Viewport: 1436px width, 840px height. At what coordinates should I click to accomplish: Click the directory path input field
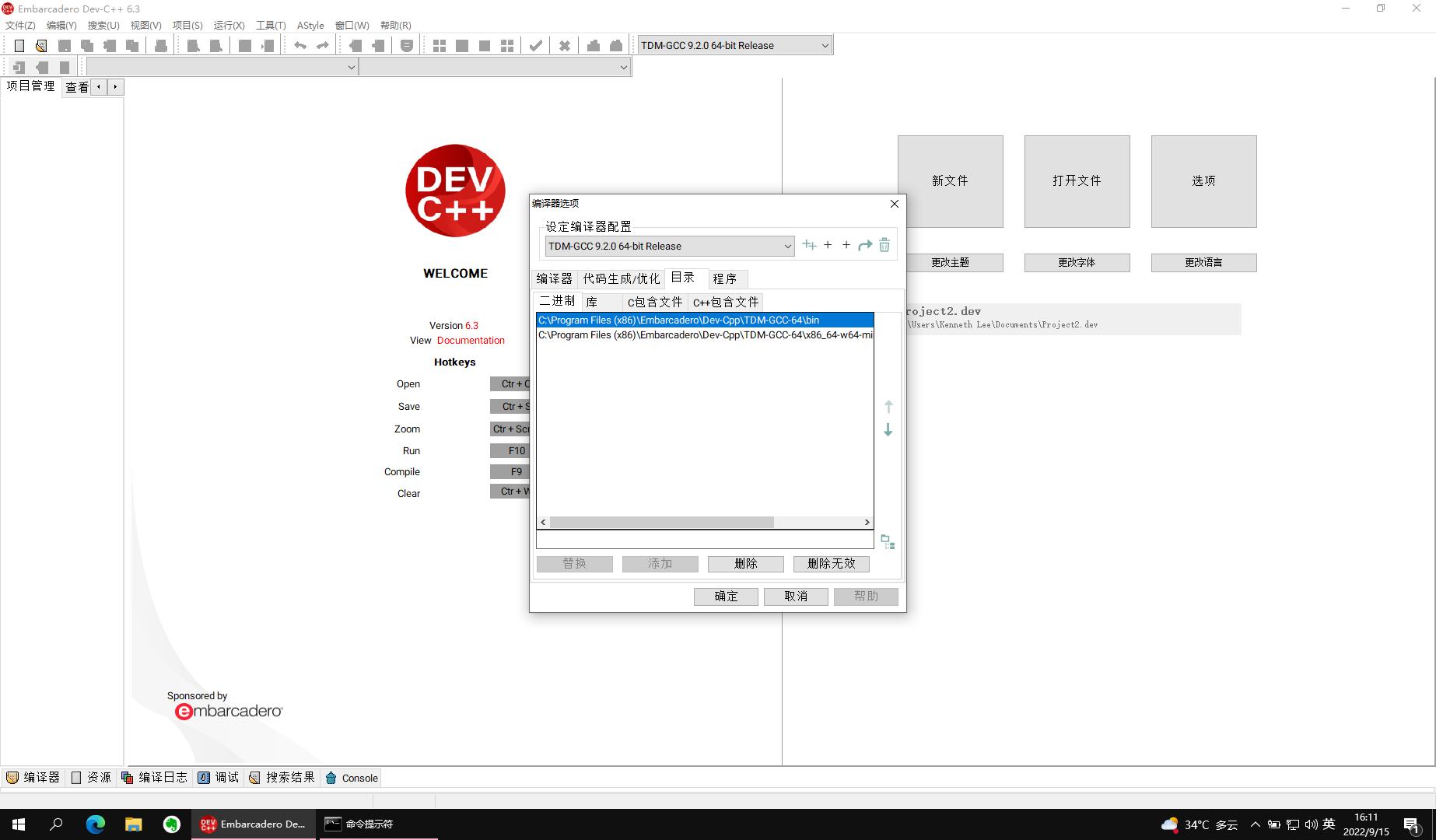tap(705, 540)
